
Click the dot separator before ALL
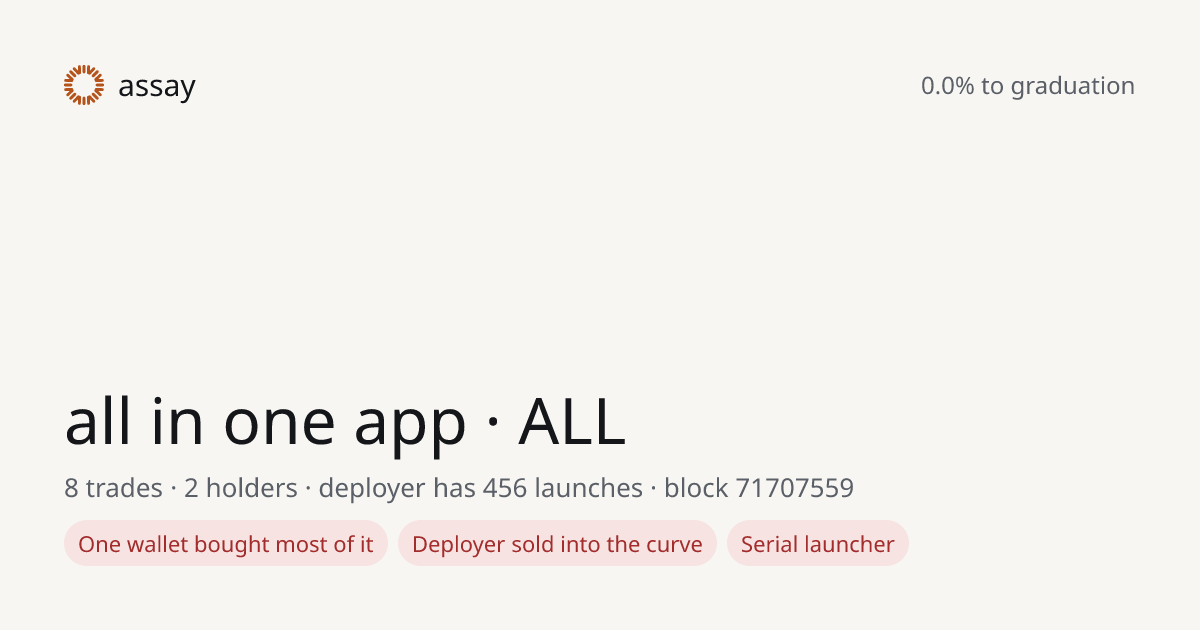click(x=492, y=425)
